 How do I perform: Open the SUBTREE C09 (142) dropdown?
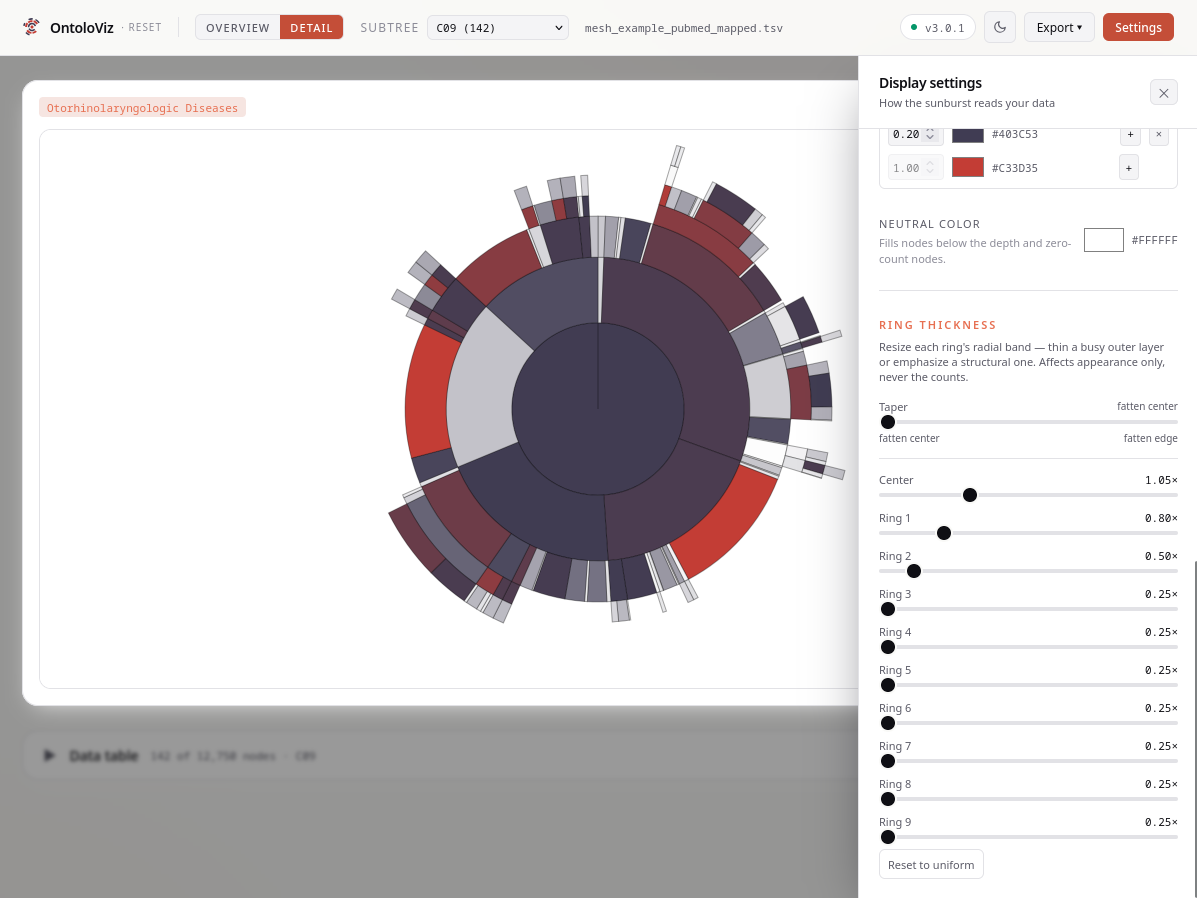coord(498,27)
